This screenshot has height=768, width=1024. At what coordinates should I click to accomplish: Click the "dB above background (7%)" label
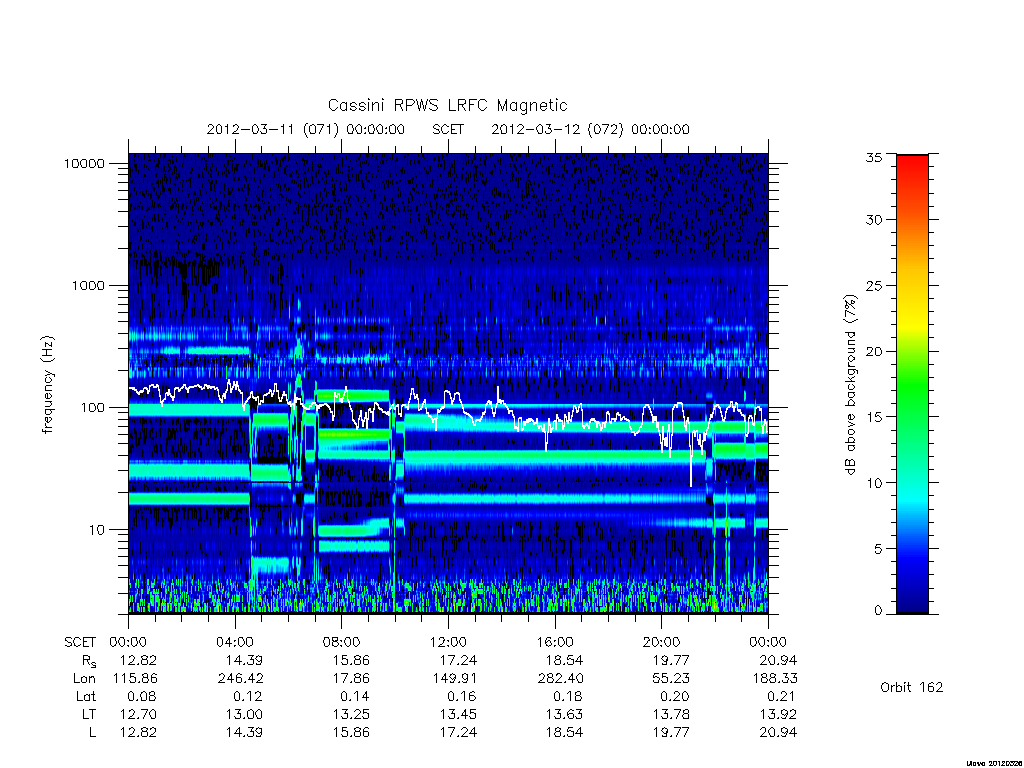(x=850, y=385)
